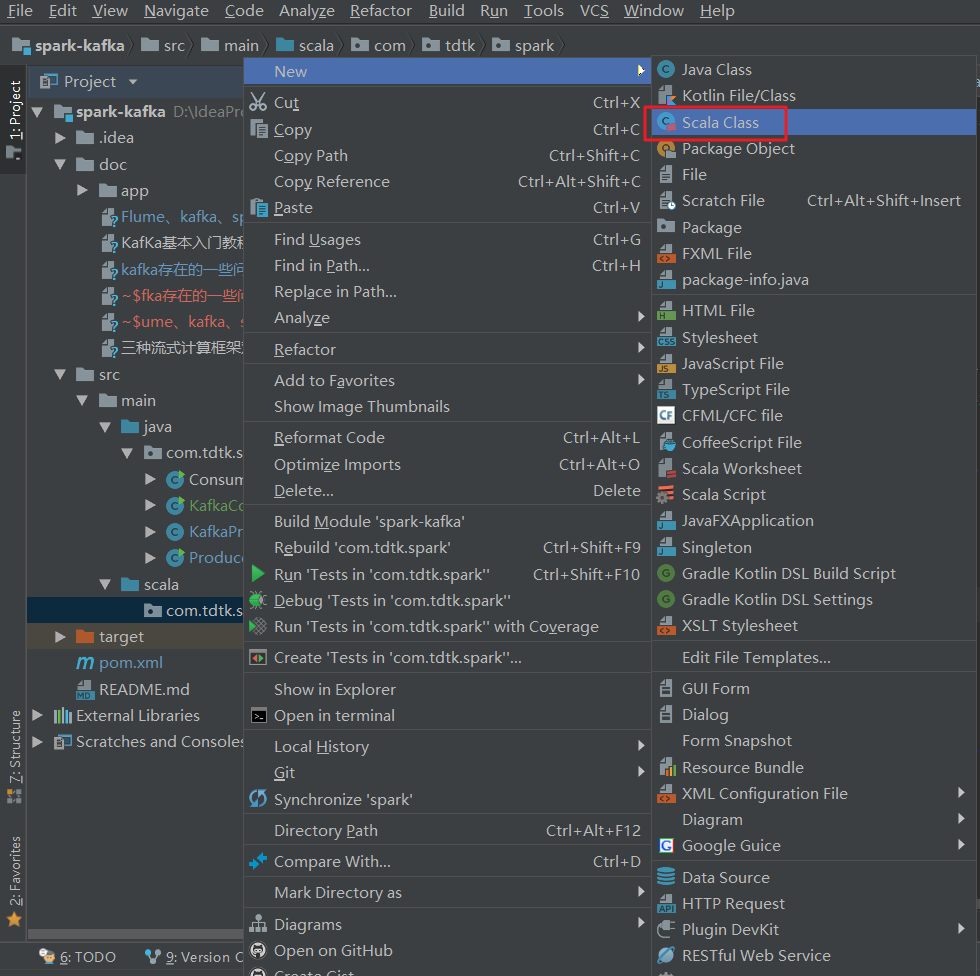Open the 9: Version Control tool window

tap(194, 957)
